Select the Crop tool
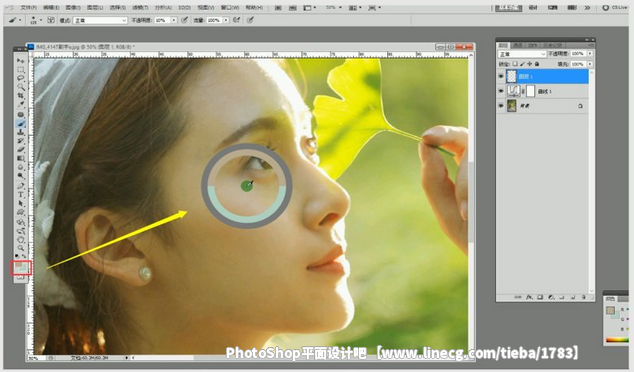The height and width of the screenshot is (372, 634). (x=20, y=96)
